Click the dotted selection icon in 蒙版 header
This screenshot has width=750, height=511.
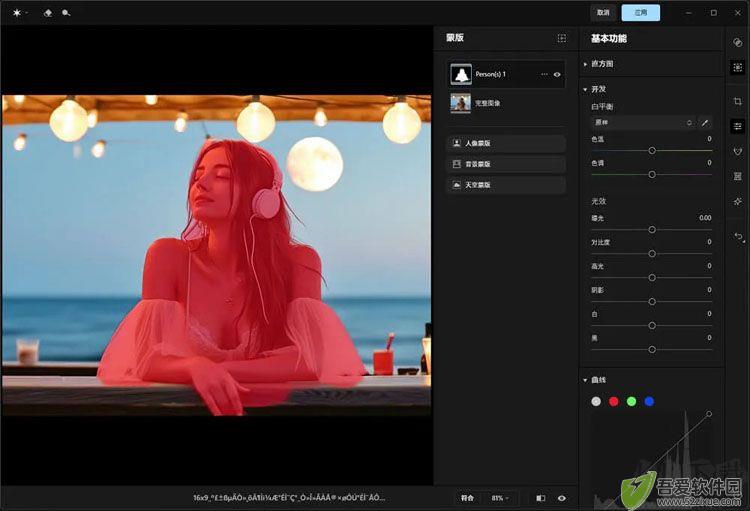pyautogui.click(x=562, y=38)
